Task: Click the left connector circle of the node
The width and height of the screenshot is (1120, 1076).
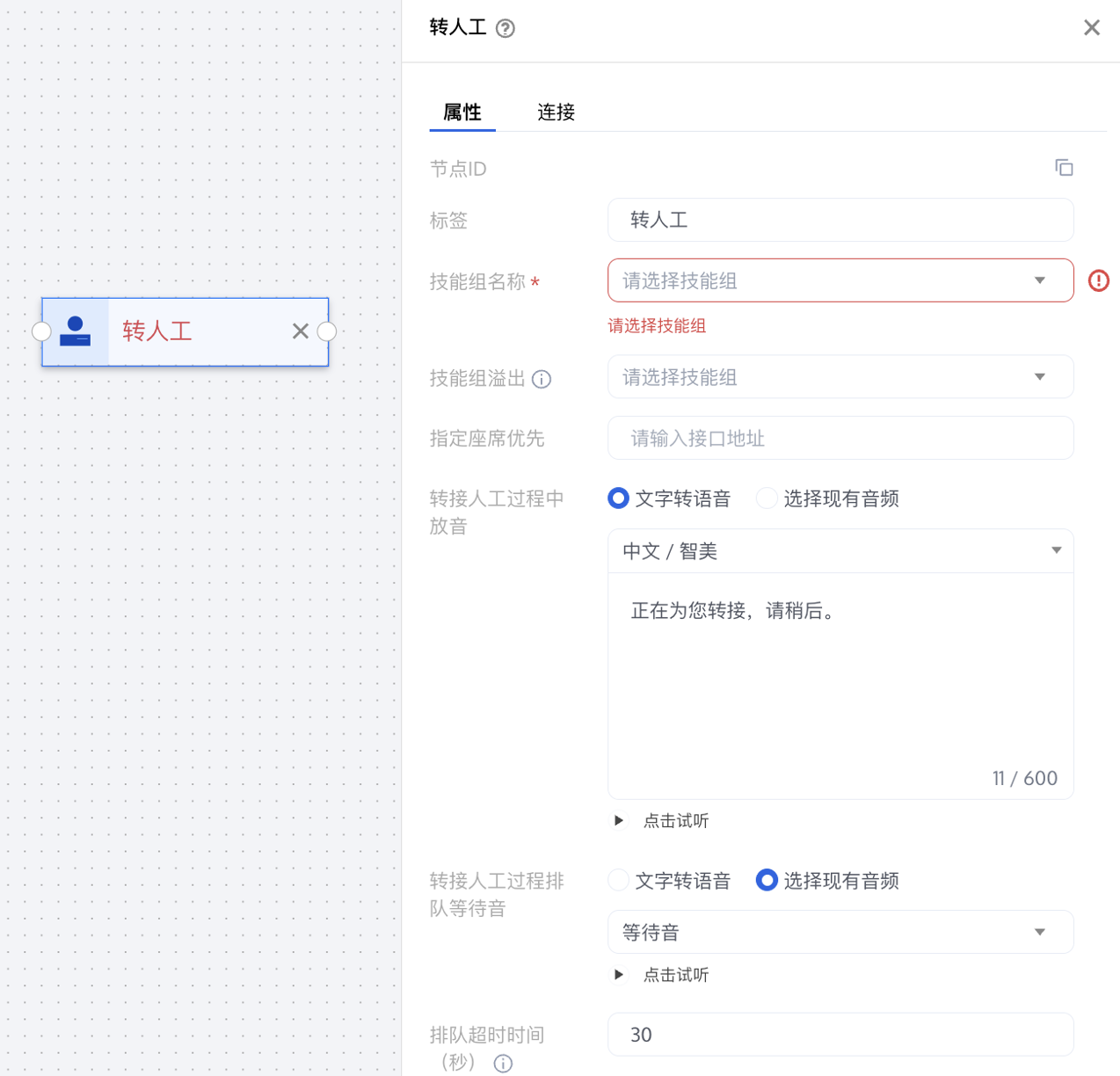Action: [41, 331]
